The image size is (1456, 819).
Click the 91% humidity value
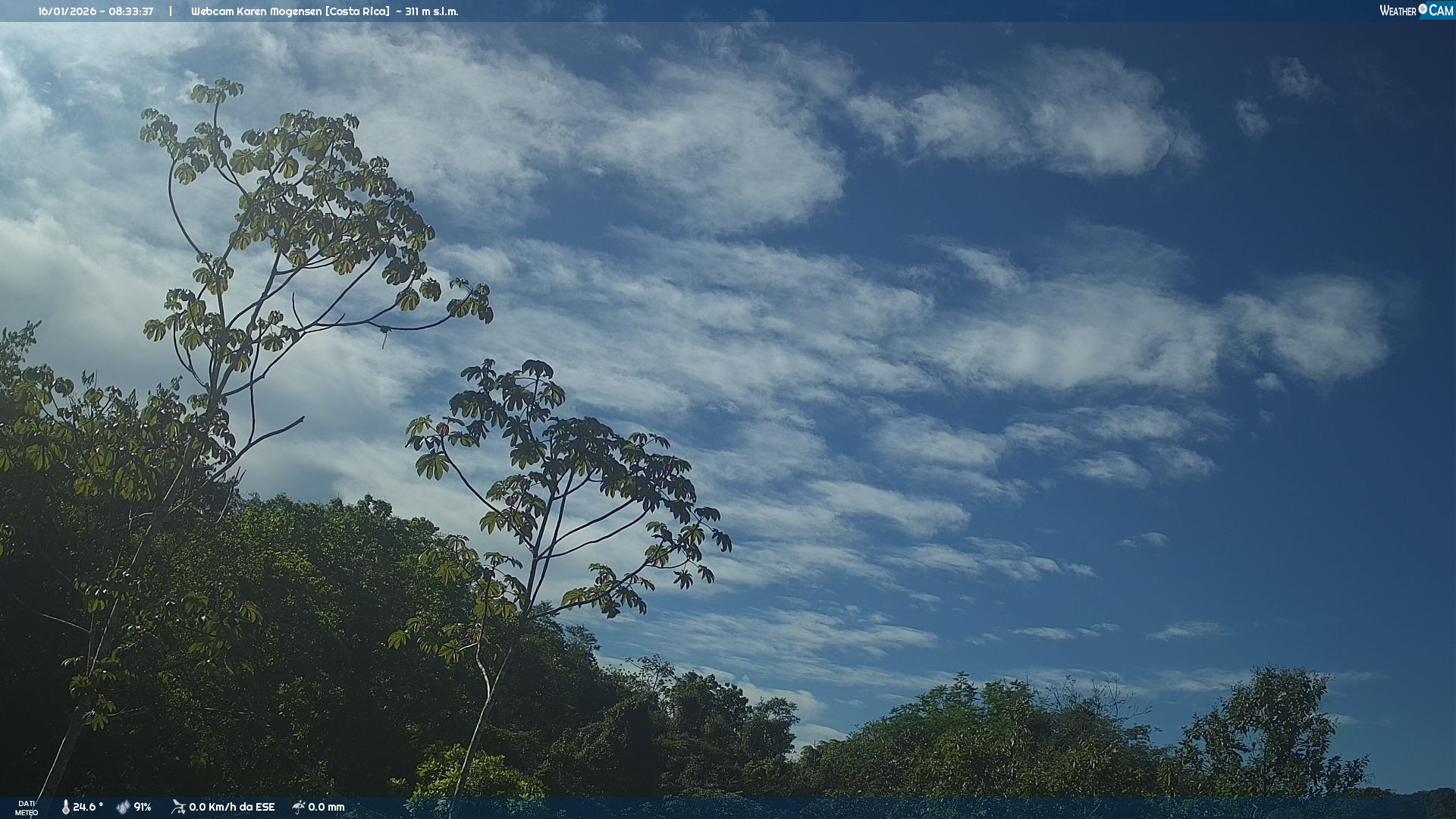[143, 807]
